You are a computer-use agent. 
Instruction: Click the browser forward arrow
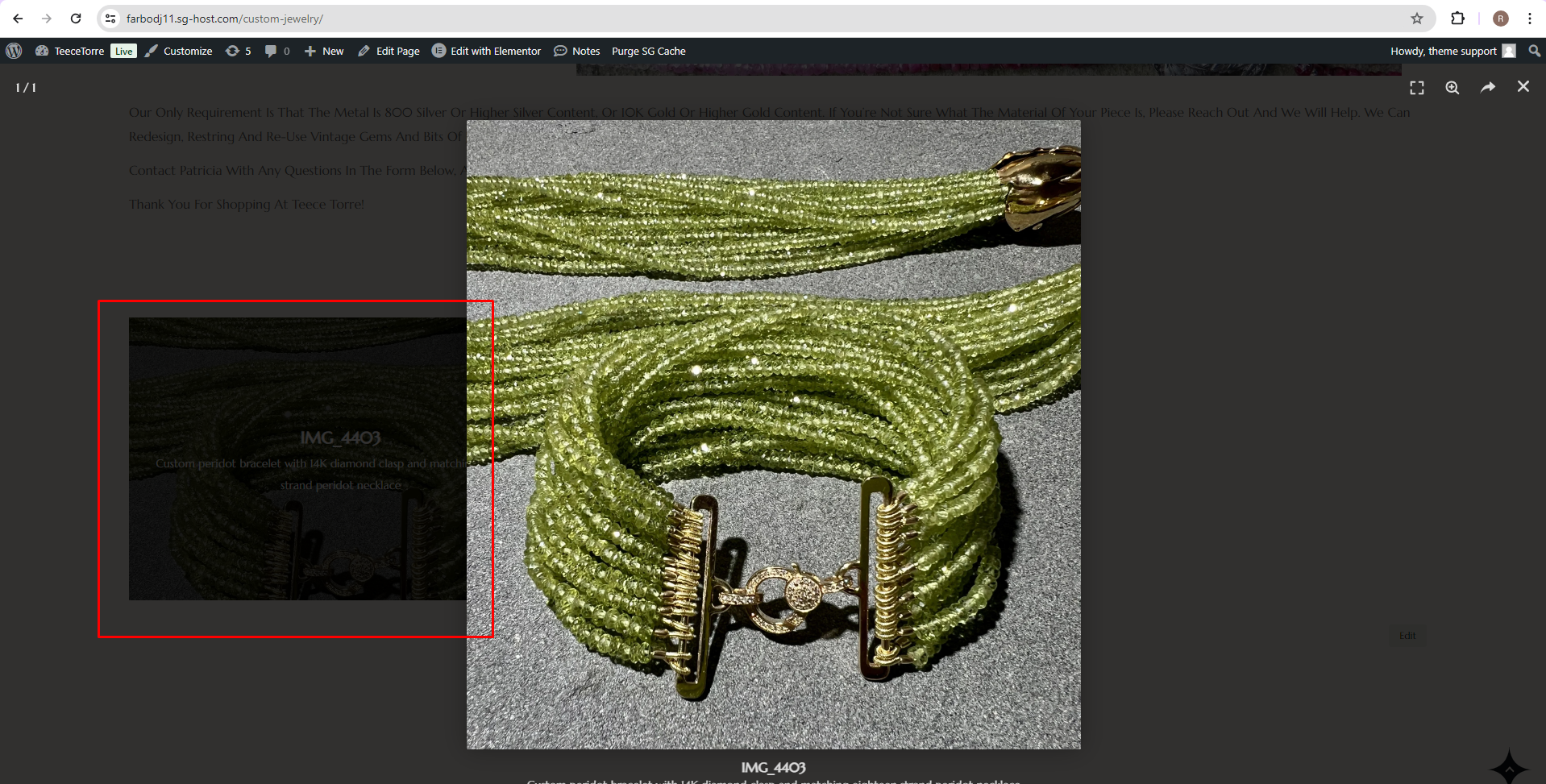(x=47, y=19)
